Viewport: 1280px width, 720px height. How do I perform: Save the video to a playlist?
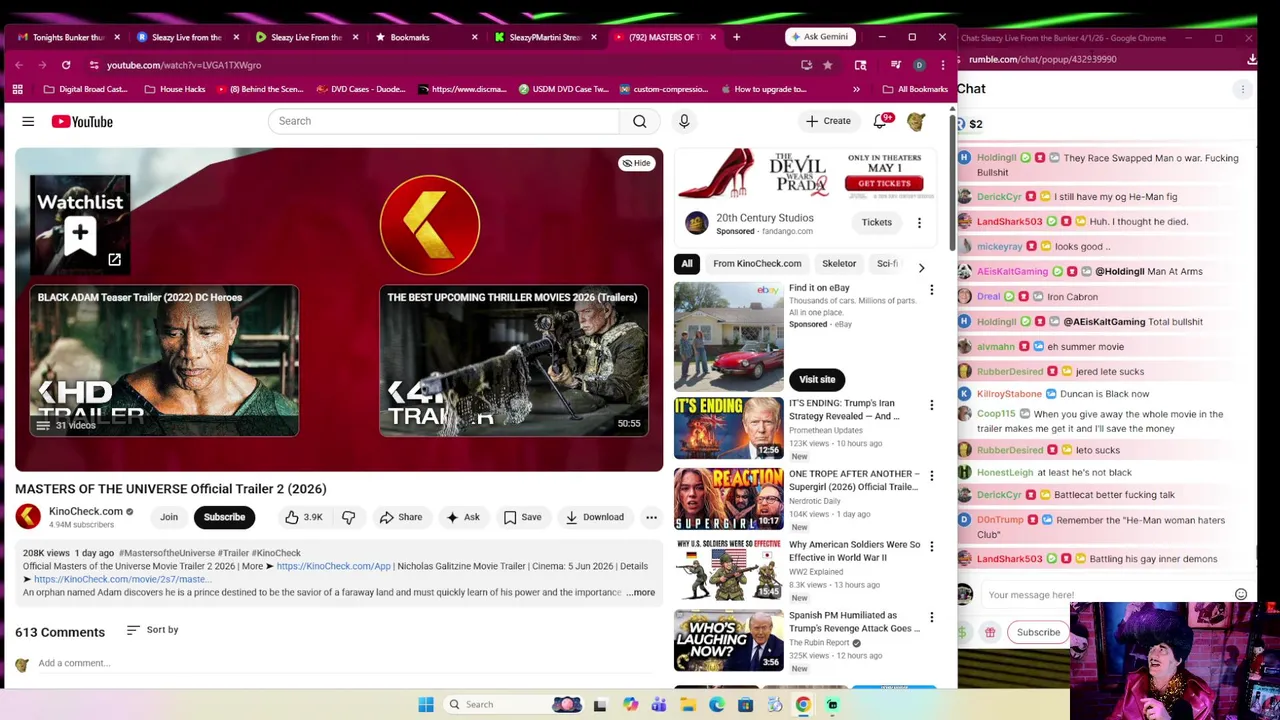pos(522,517)
